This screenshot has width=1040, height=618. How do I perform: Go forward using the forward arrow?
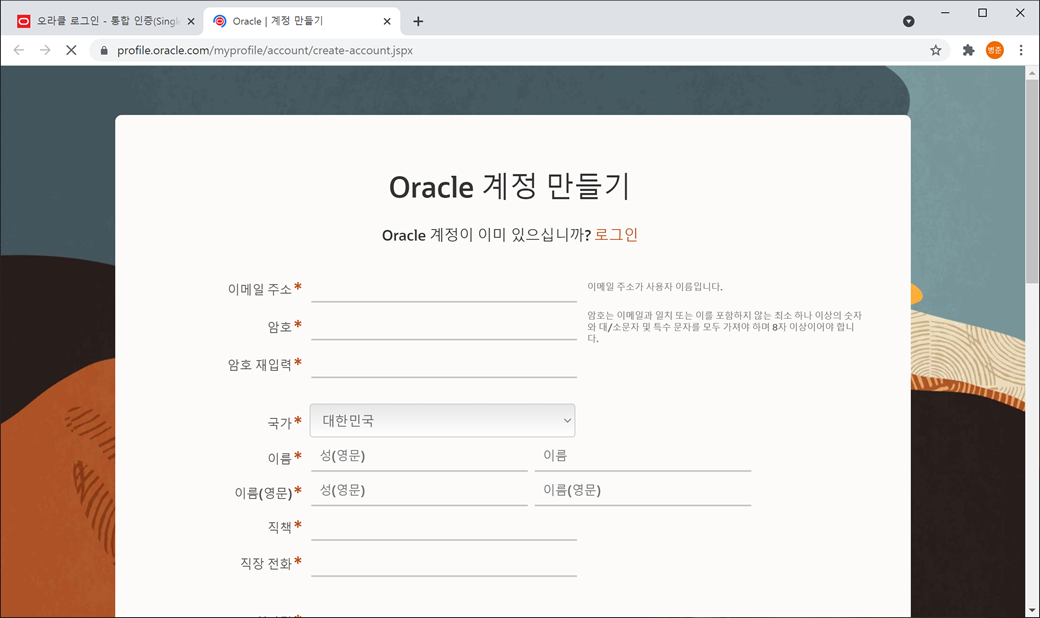pyautogui.click(x=44, y=50)
